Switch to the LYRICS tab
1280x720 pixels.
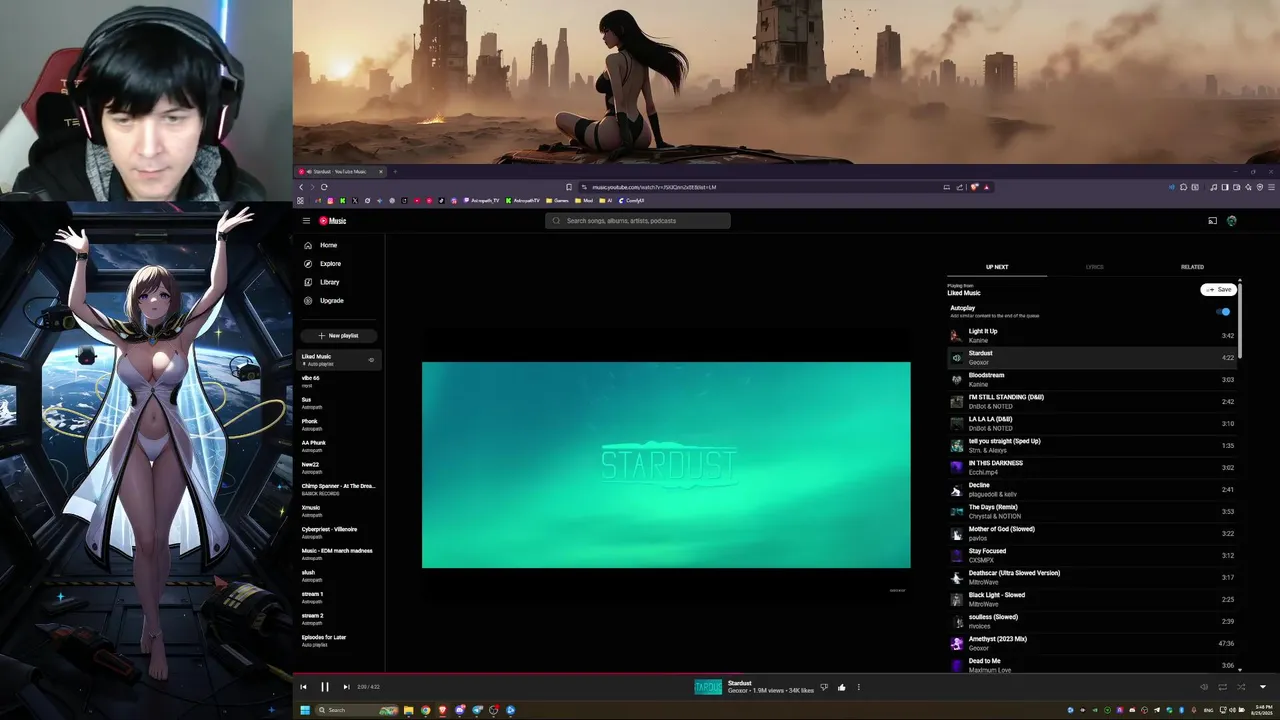click(x=1095, y=267)
